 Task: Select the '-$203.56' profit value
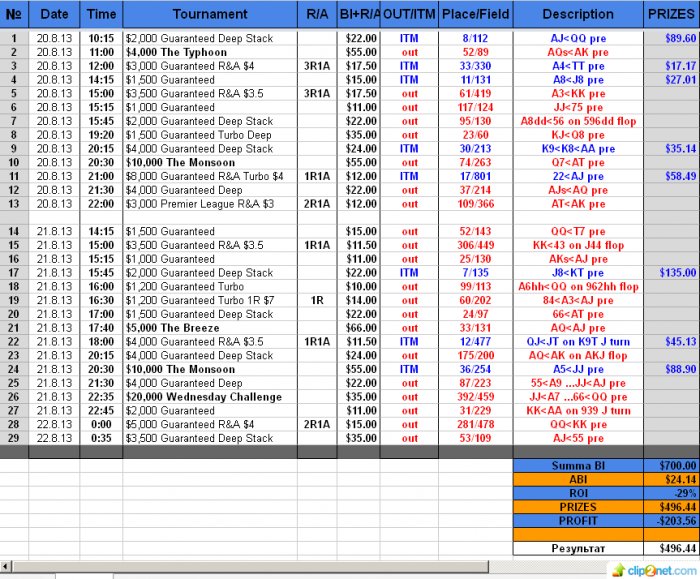[x=671, y=521]
